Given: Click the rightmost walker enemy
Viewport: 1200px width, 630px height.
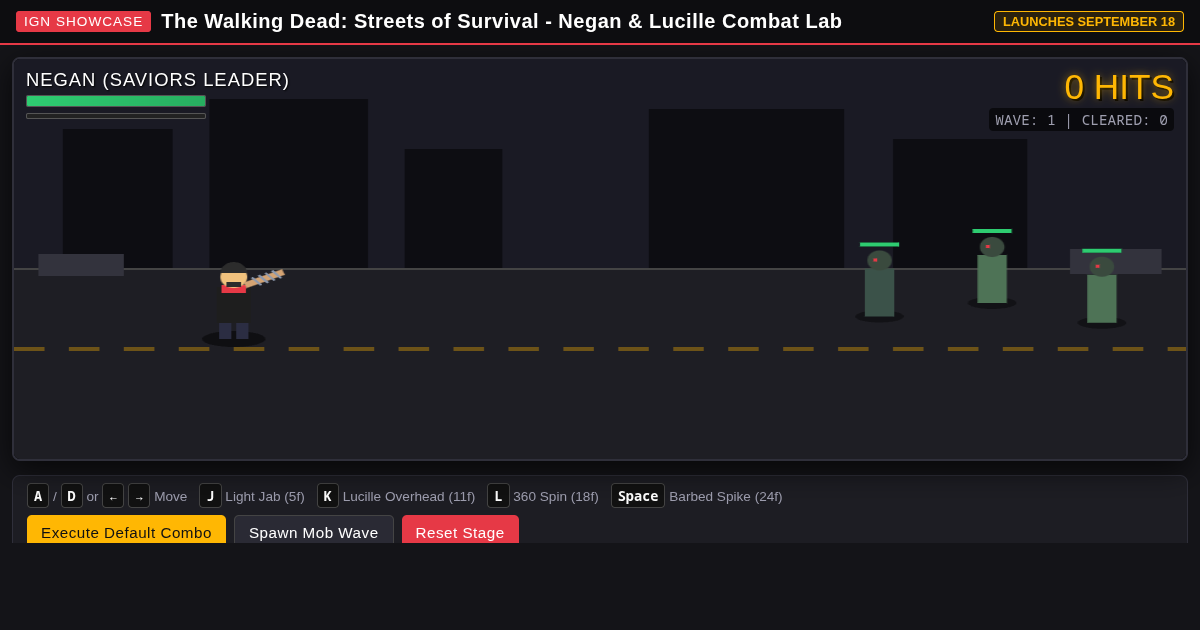Looking at the screenshot, I should (x=1102, y=290).
